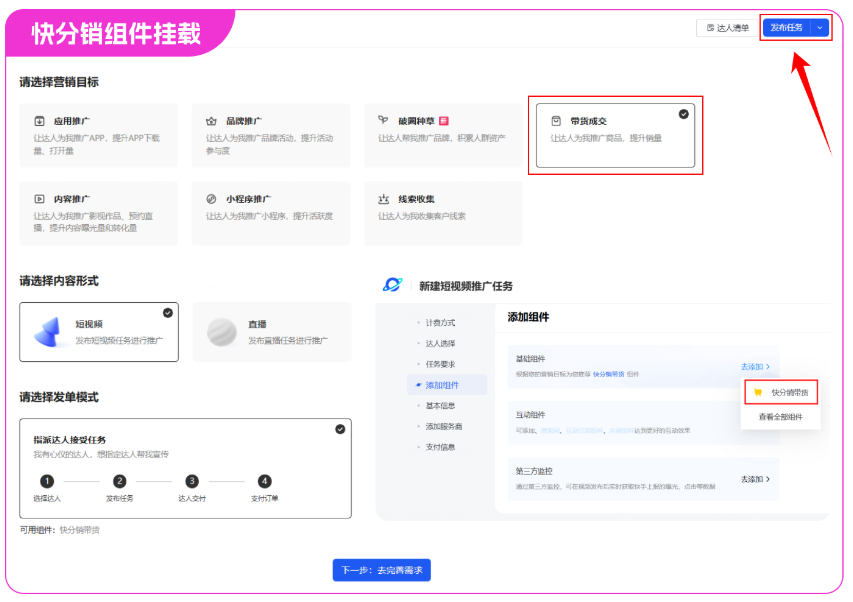Go to 基本信息 in side navigation
This screenshot has width=853, height=602.
(x=440, y=405)
